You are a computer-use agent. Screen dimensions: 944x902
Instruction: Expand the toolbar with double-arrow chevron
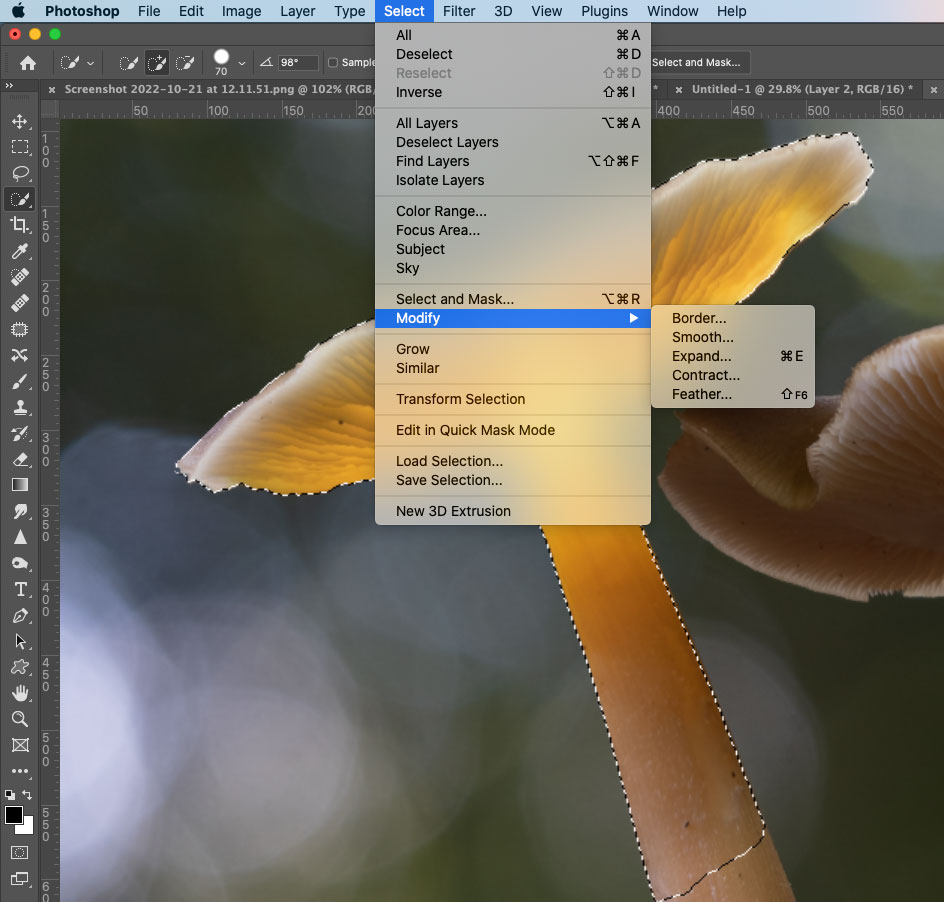9,87
